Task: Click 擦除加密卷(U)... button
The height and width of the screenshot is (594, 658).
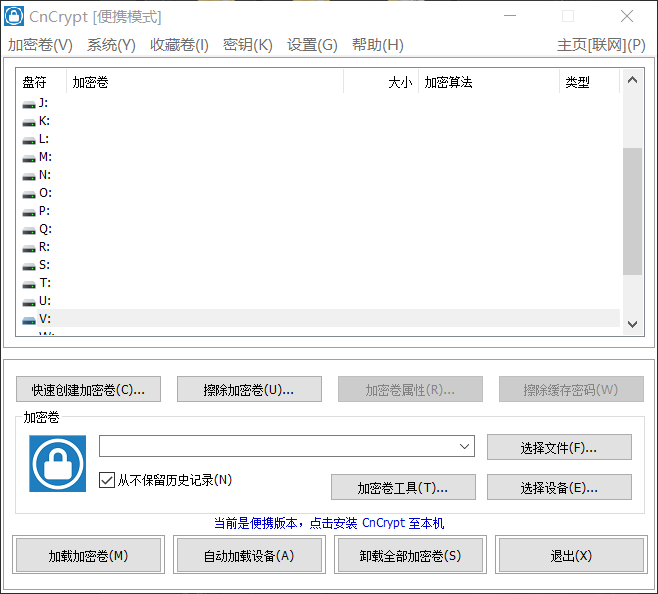Action: [x=249, y=389]
